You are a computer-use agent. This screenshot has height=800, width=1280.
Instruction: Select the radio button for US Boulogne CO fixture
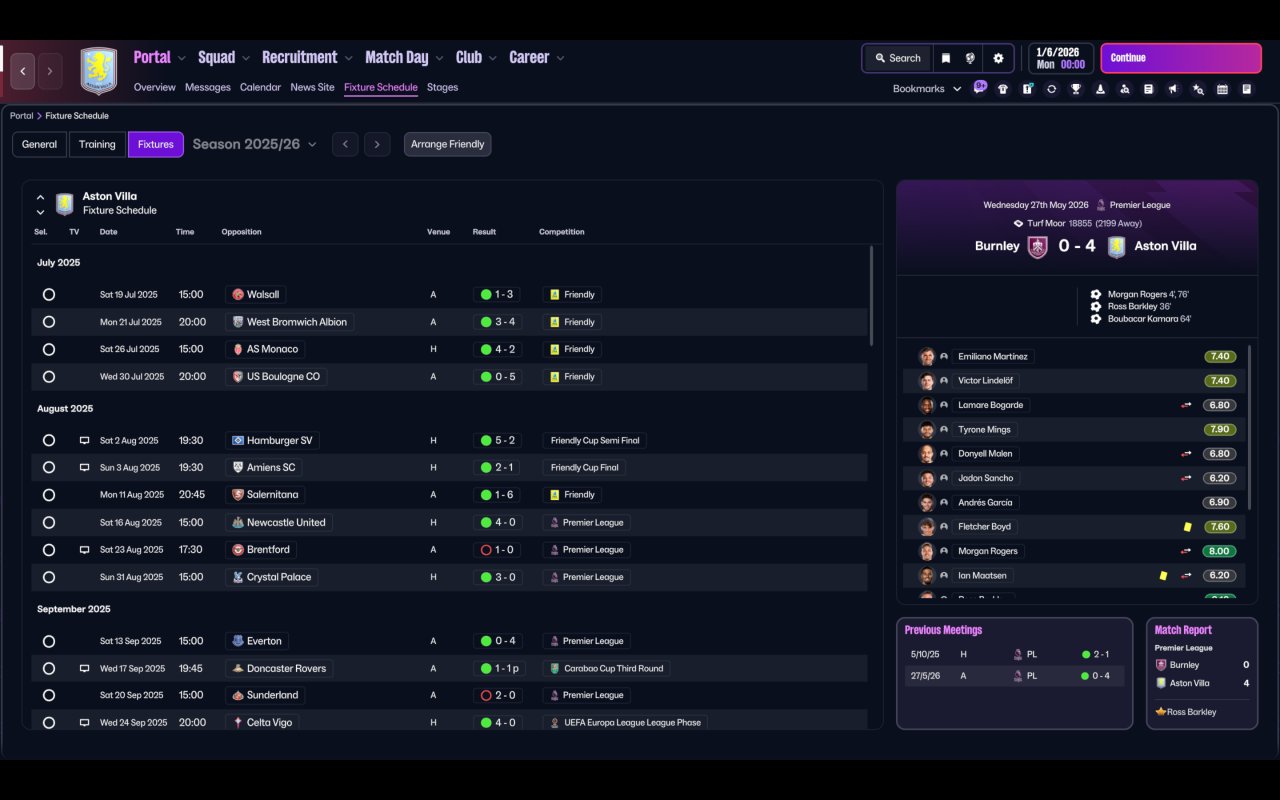tap(49, 377)
